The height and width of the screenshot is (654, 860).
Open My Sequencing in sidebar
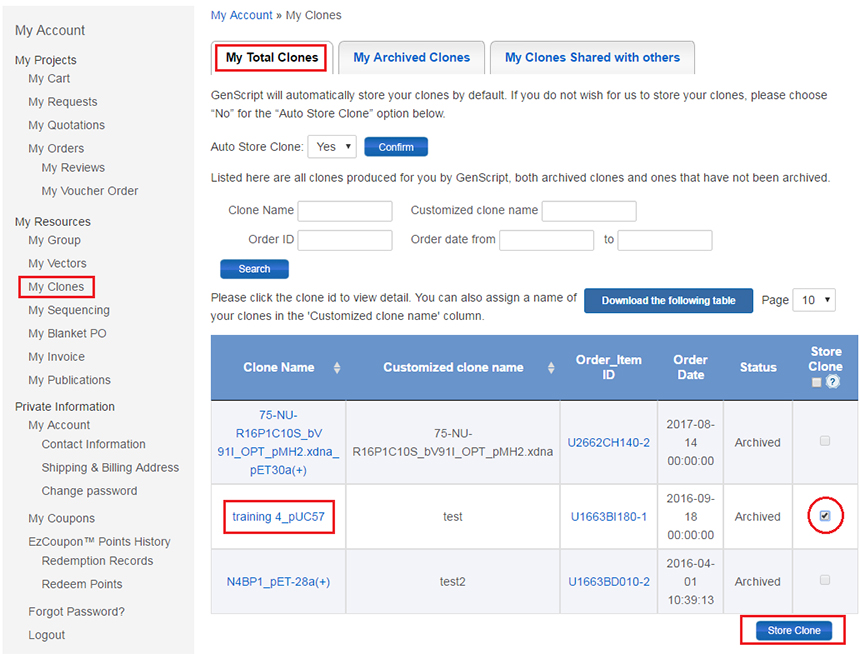(x=69, y=311)
